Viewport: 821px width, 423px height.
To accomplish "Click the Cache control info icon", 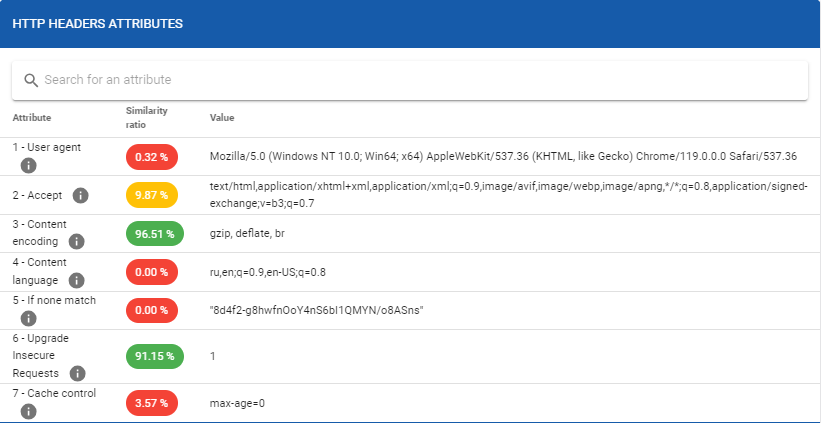I will point(29,411).
